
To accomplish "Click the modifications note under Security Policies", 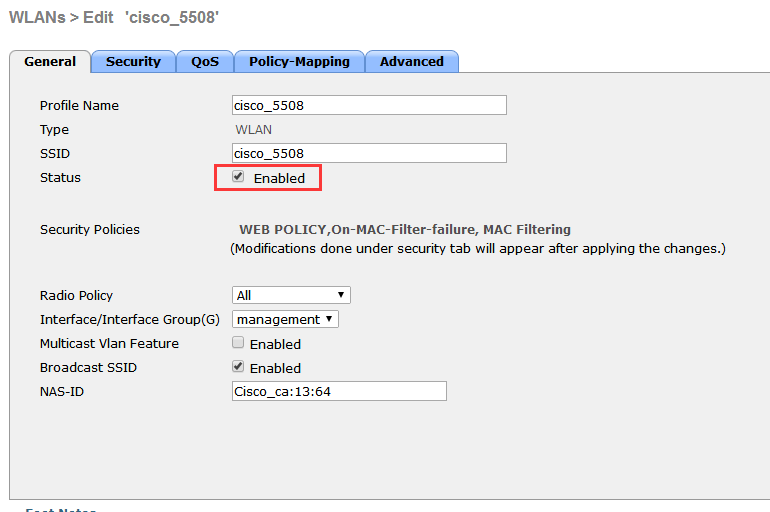I will (x=478, y=248).
